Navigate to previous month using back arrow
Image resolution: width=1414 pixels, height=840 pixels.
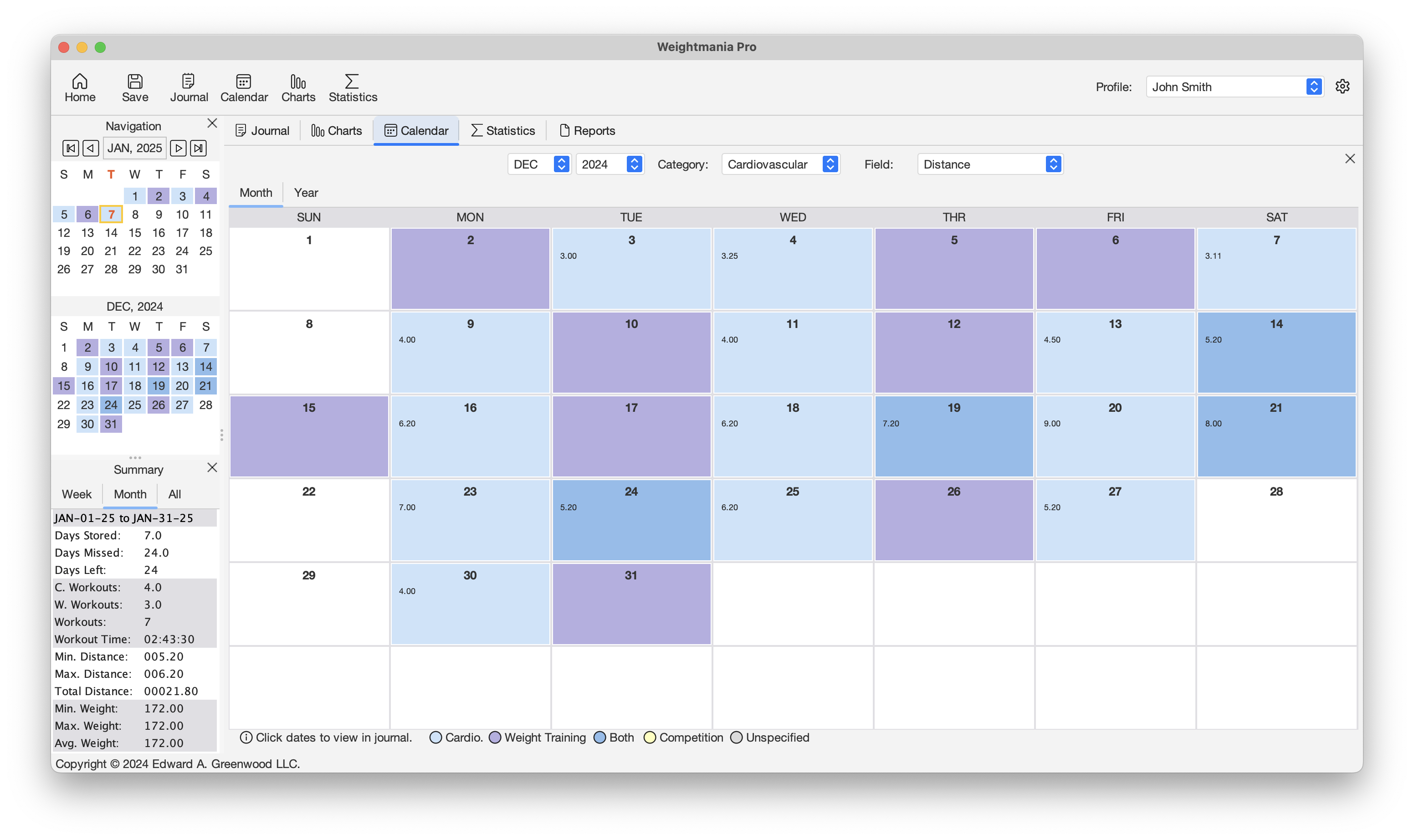pos(91,148)
